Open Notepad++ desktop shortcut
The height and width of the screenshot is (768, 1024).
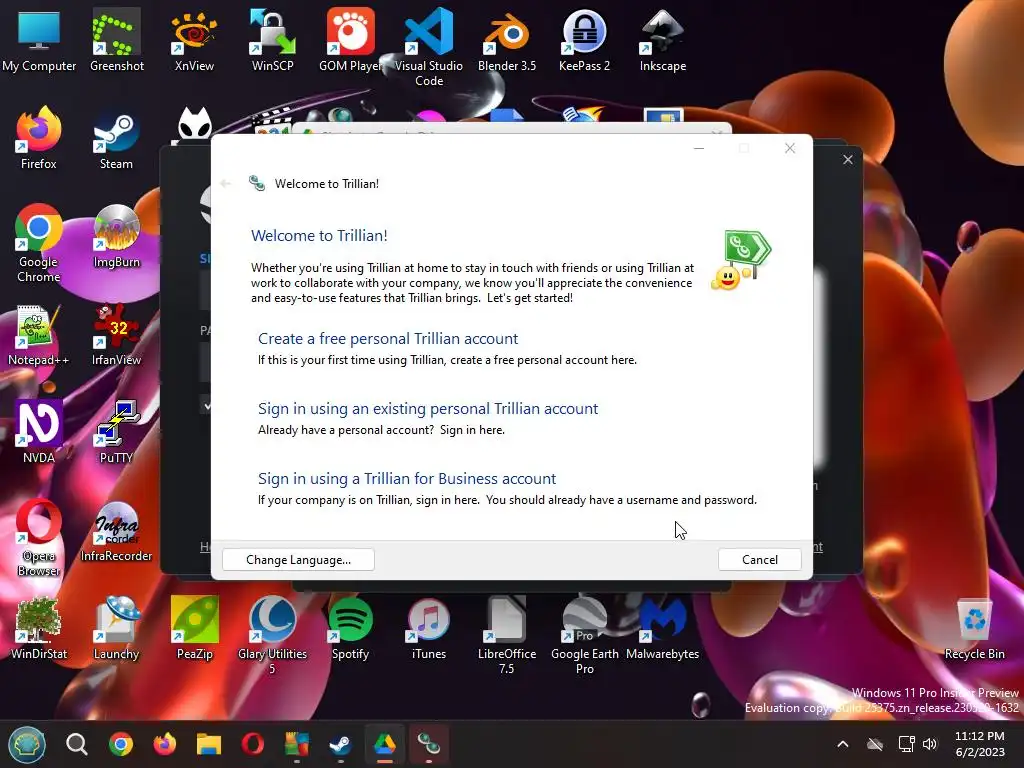click(x=39, y=334)
